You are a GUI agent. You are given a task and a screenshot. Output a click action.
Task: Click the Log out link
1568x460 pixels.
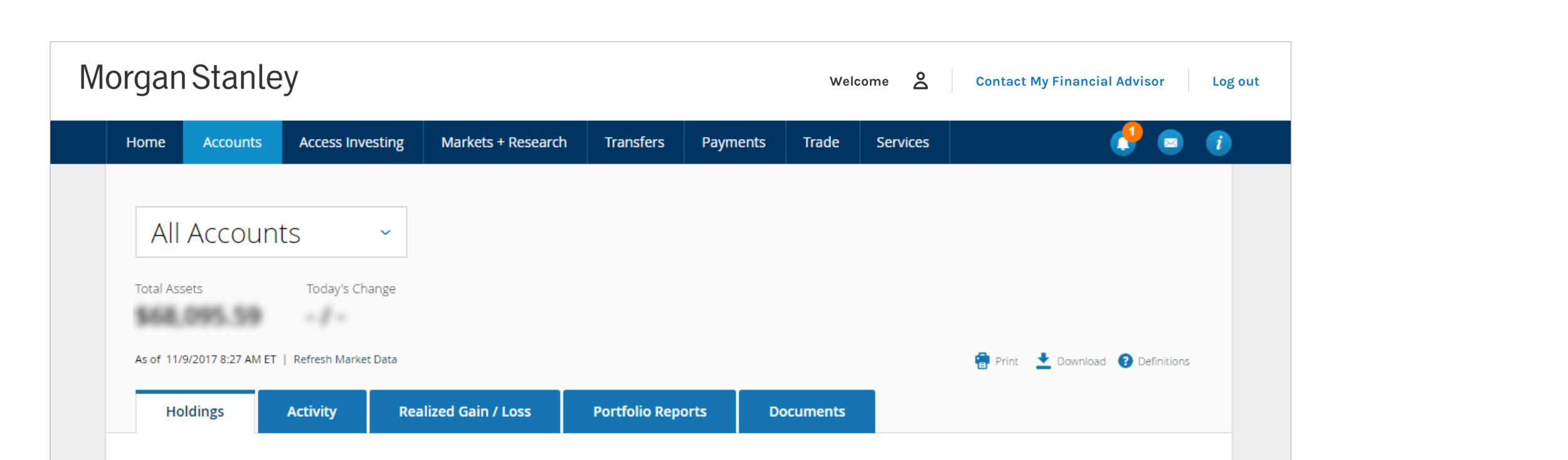coord(1236,81)
